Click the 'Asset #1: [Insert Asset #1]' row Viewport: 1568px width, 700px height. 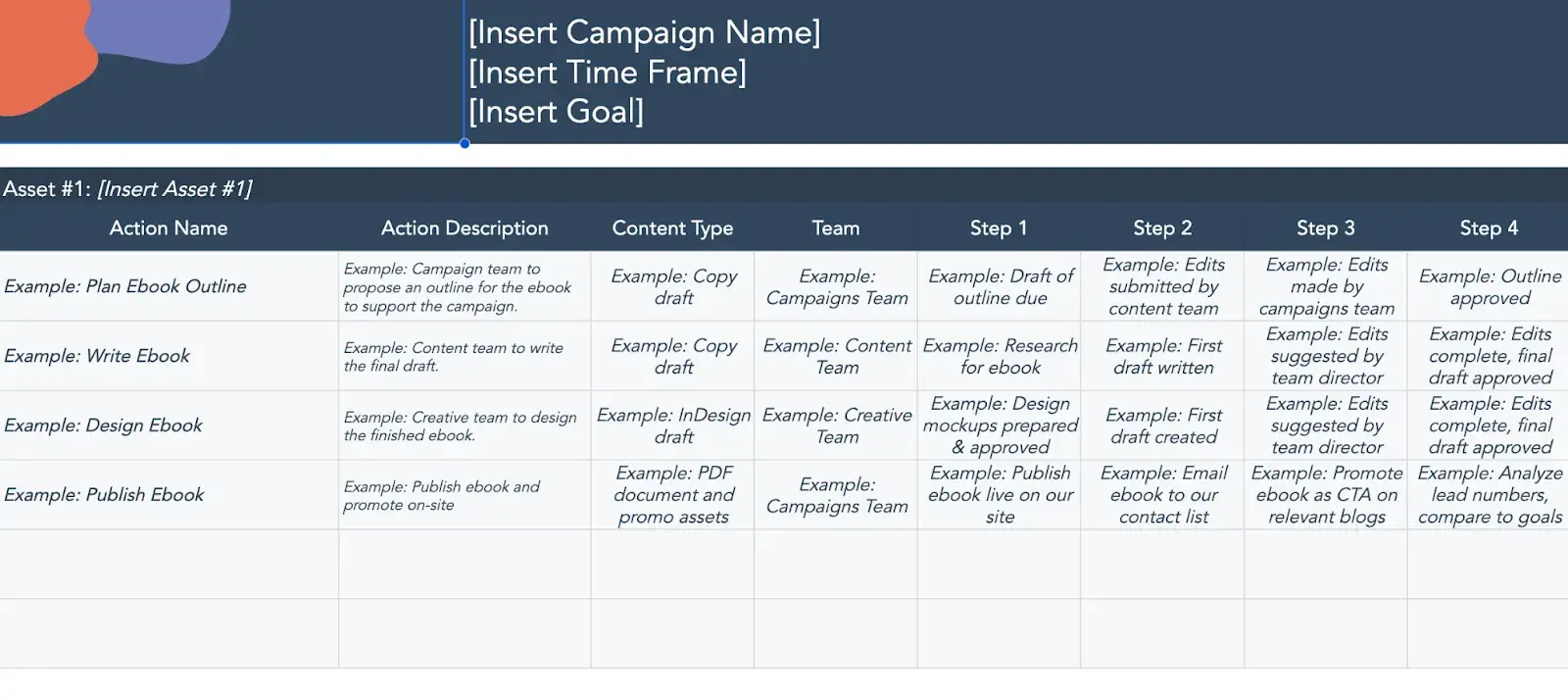pyautogui.click(x=127, y=188)
